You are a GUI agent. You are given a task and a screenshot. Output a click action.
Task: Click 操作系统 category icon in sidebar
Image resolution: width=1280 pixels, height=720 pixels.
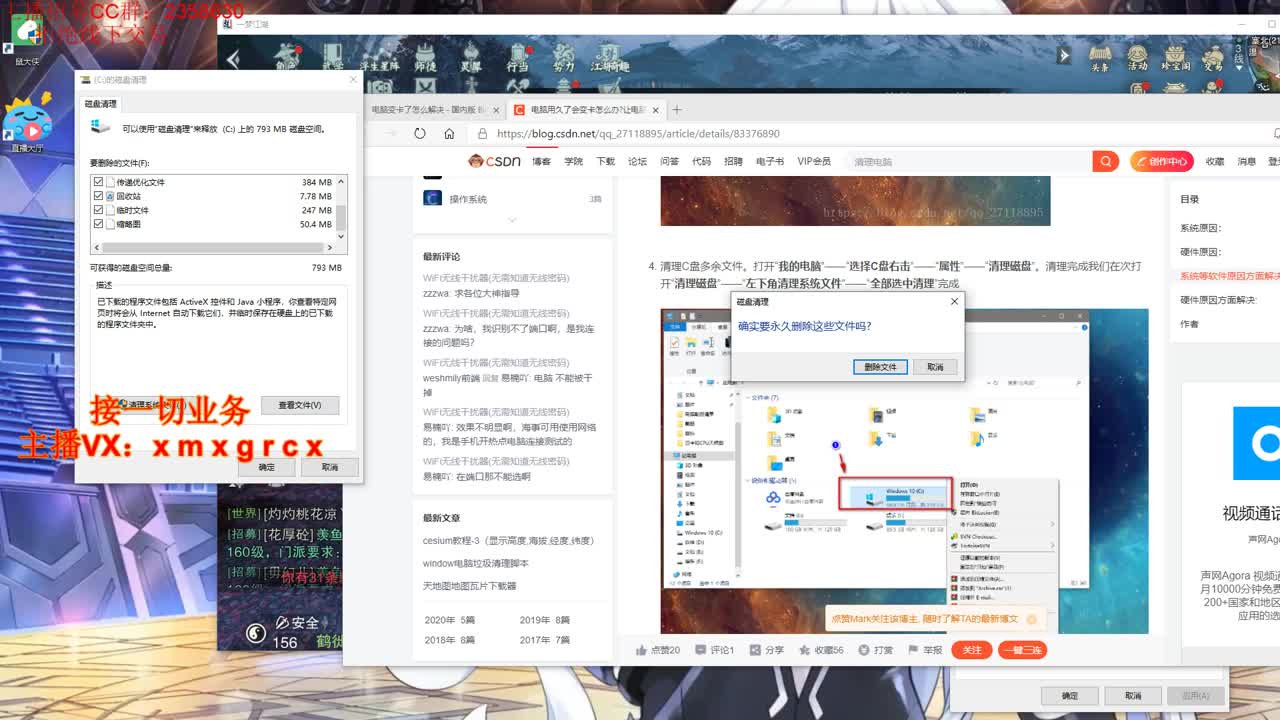click(432, 198)
